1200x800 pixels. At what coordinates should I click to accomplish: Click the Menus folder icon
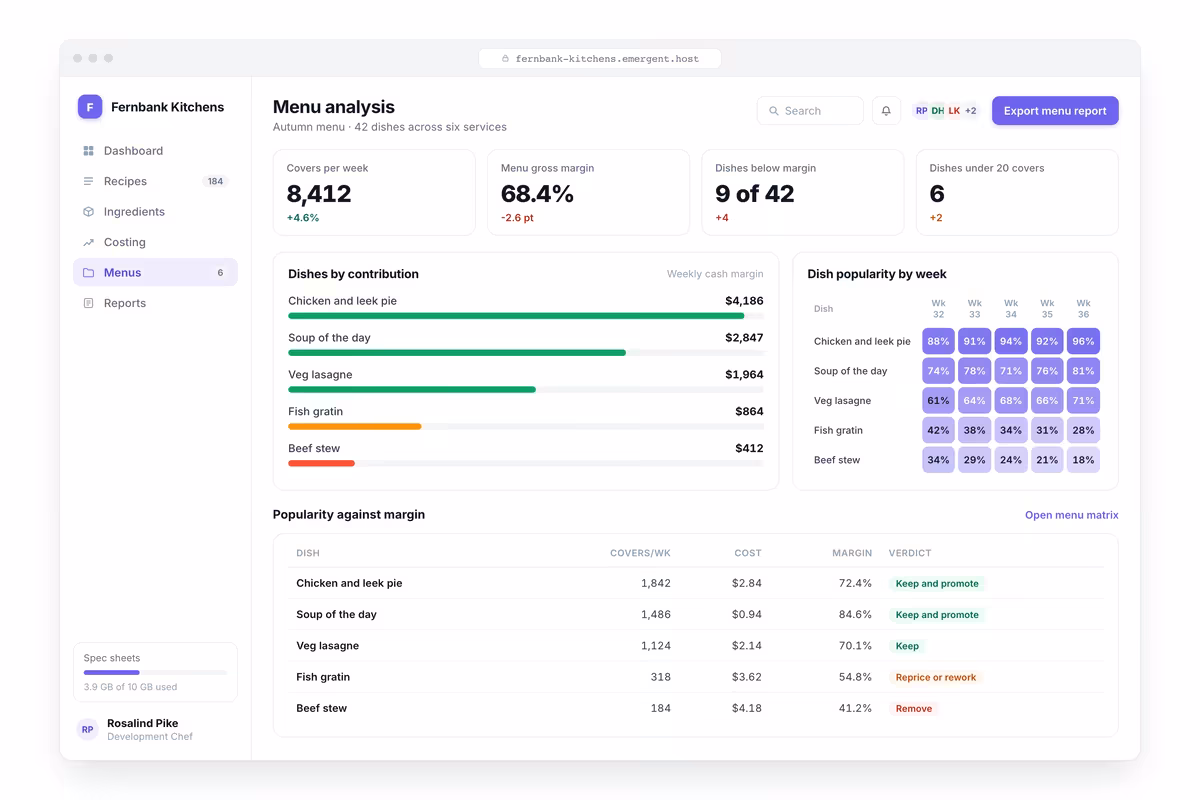coord(88,273)
